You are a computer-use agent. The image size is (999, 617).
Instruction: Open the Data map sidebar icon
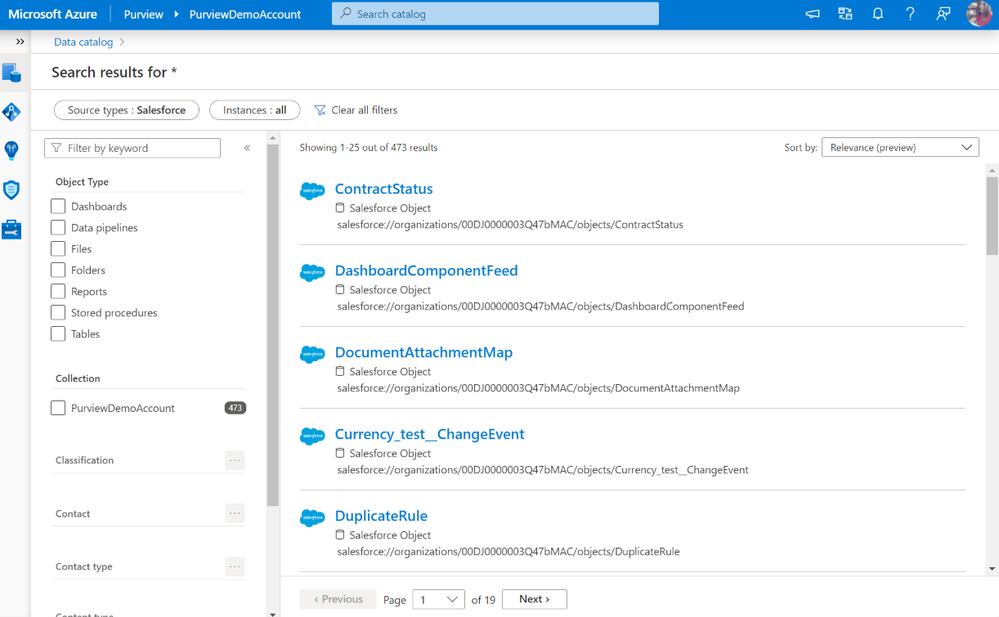coord(11,112)
